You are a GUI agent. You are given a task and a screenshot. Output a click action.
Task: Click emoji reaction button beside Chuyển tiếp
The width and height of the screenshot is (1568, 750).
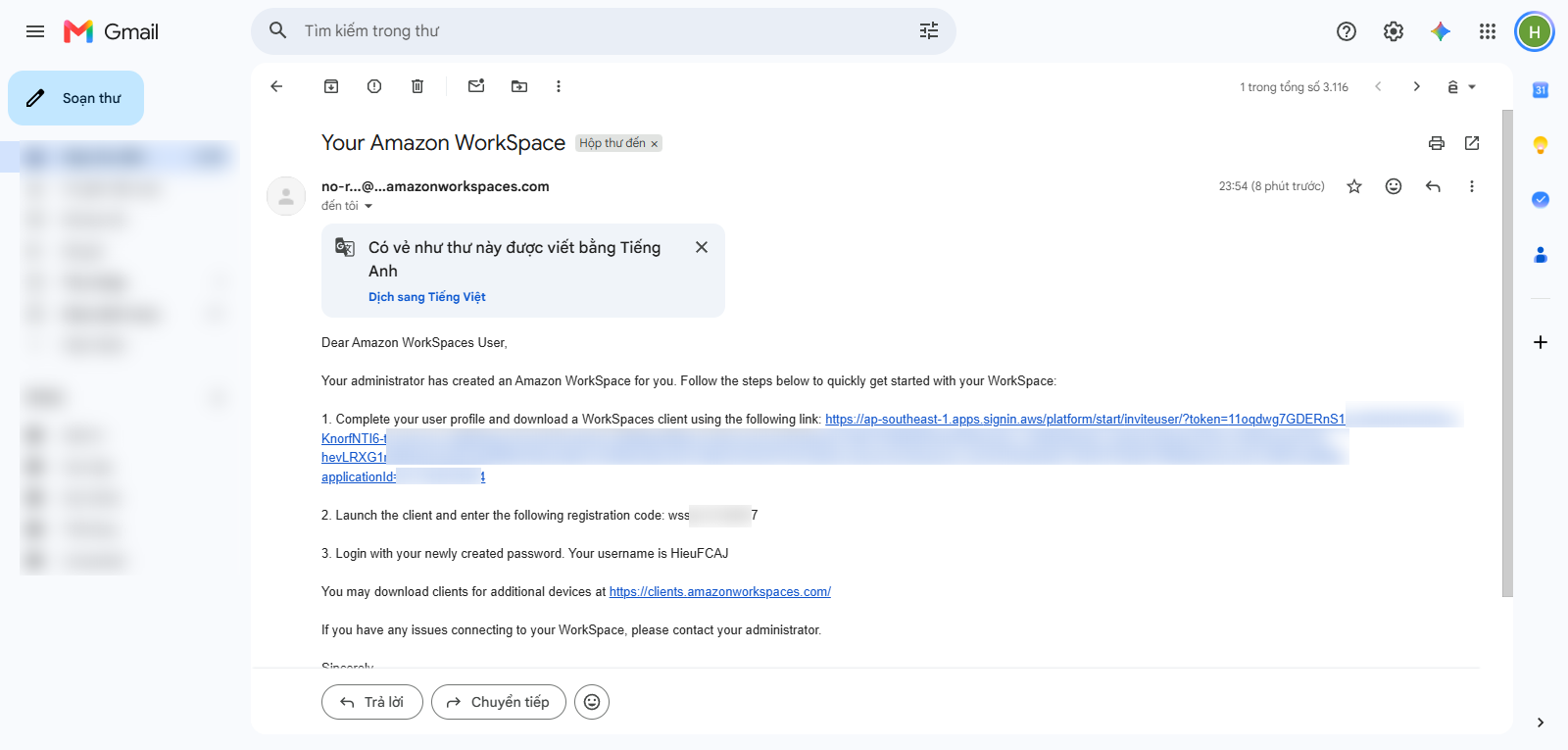tap(592, 702)
